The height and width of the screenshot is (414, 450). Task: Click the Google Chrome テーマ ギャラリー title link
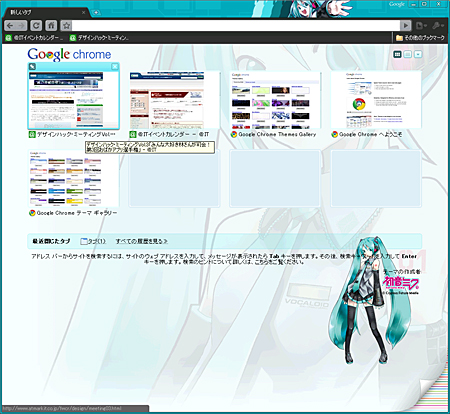[77, 213]
